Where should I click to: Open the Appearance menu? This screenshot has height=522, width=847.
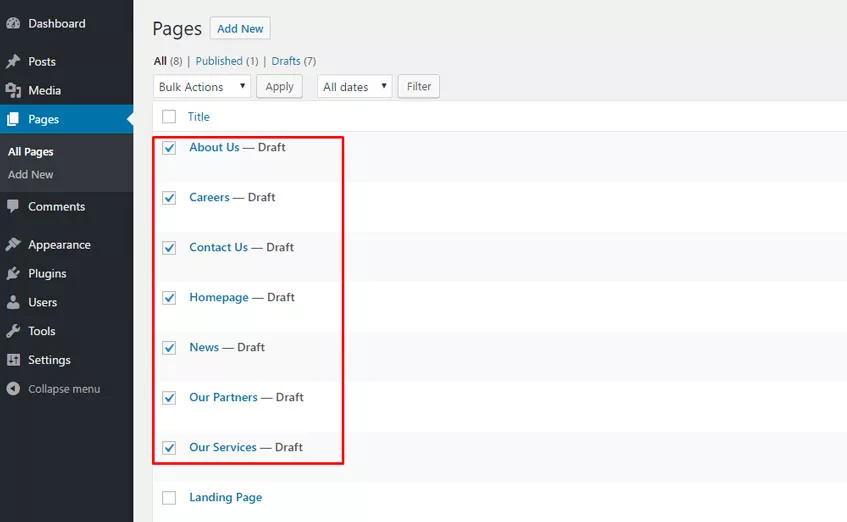(59, 245)
